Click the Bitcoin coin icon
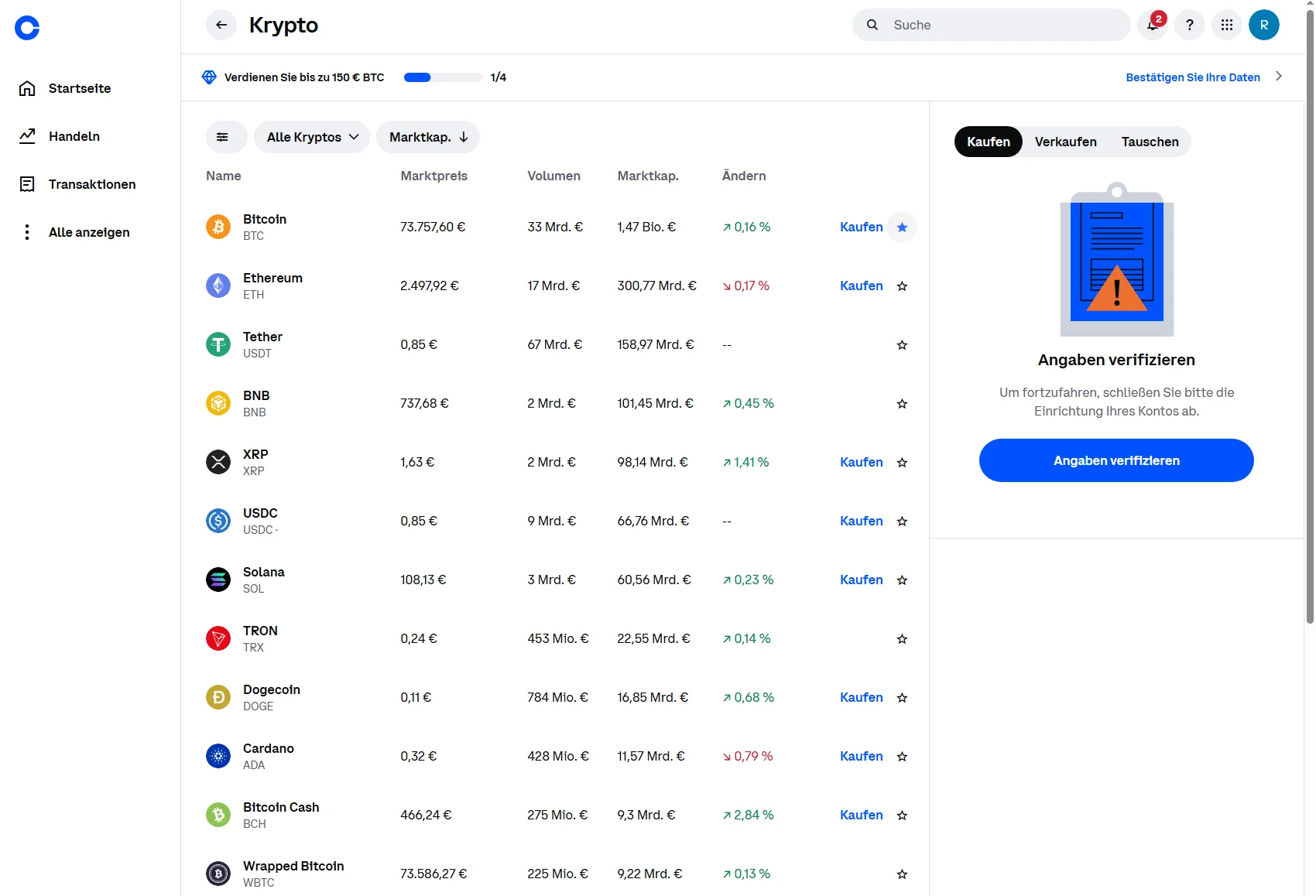 pos(218,227)
